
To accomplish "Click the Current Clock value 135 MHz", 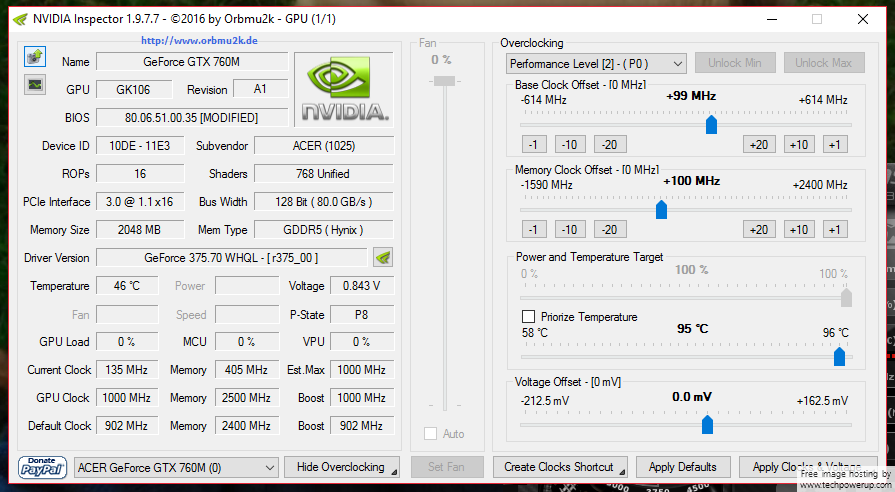I will tap(127, 369).
